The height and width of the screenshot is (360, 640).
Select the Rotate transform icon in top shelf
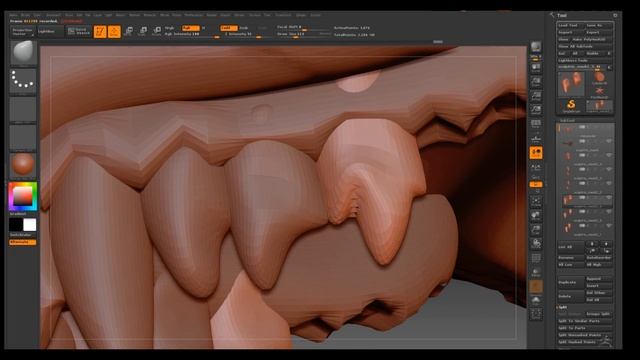(156, 31)
